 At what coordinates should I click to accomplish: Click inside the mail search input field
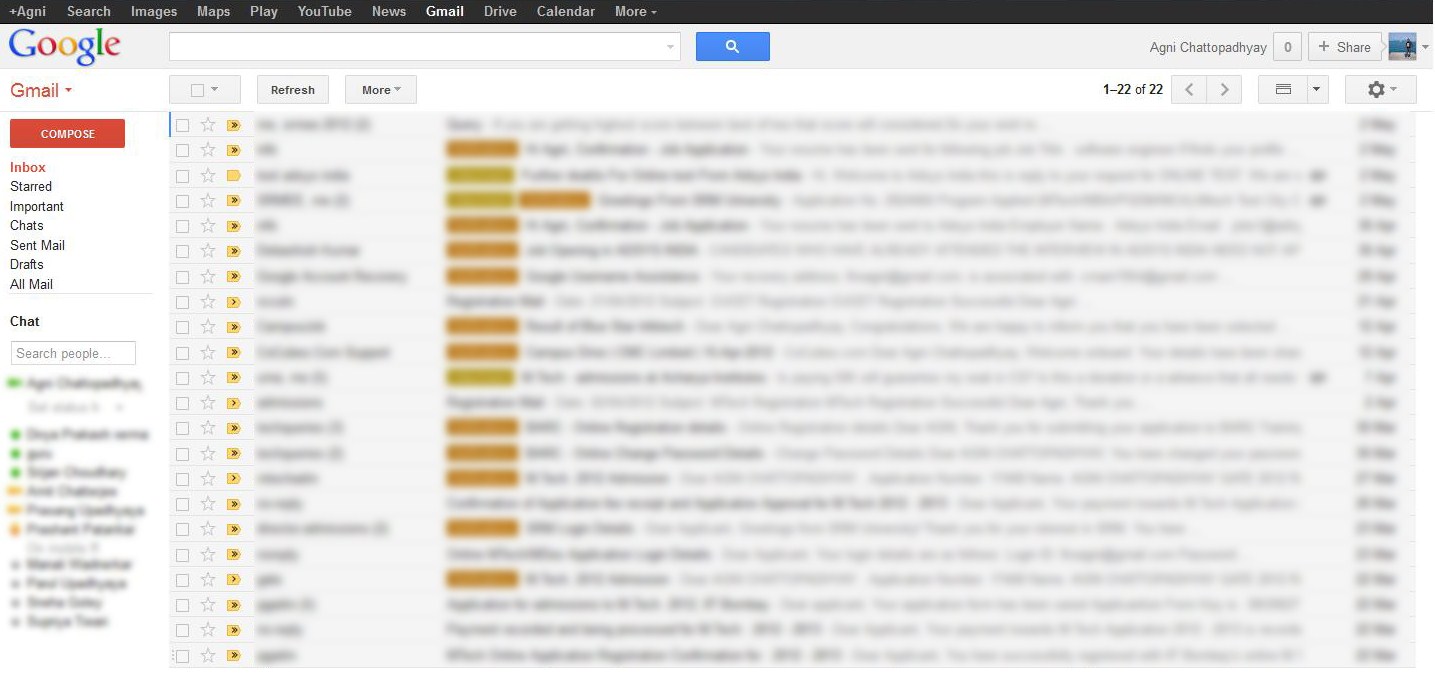420,46
